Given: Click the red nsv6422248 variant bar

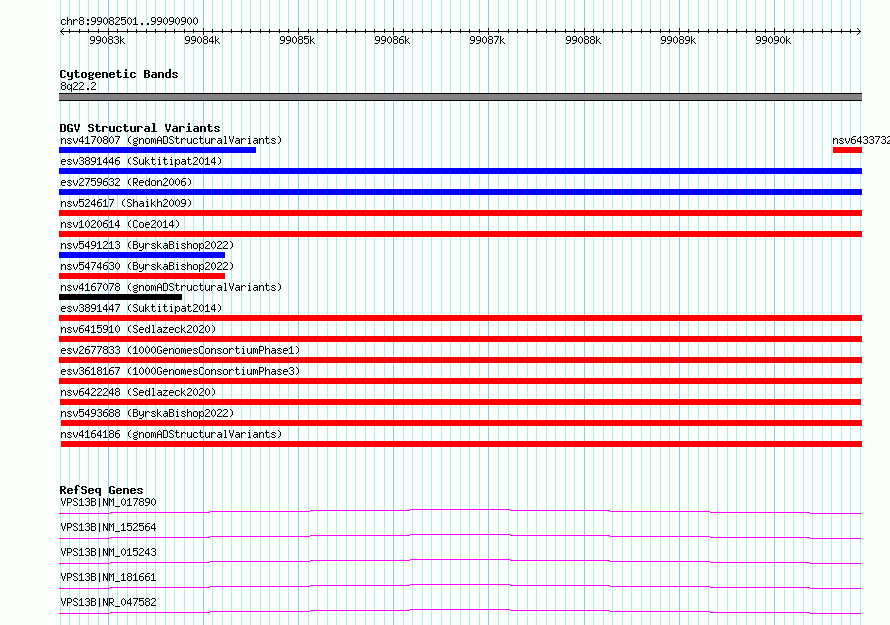Looking at the screenshot, I should pos(460,402).
